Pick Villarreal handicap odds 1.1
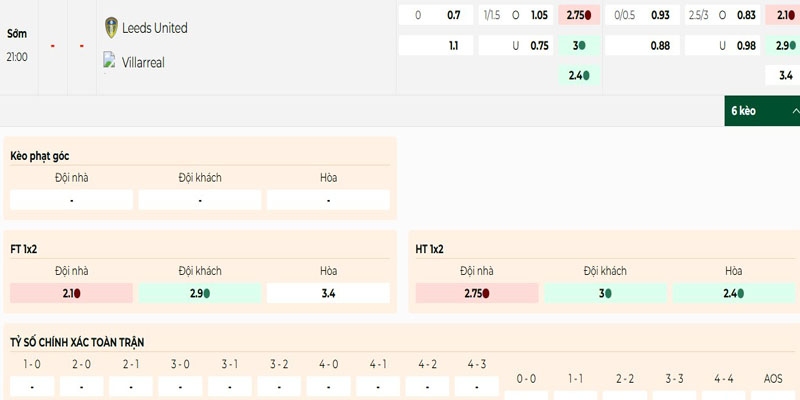 coord(435,45)
